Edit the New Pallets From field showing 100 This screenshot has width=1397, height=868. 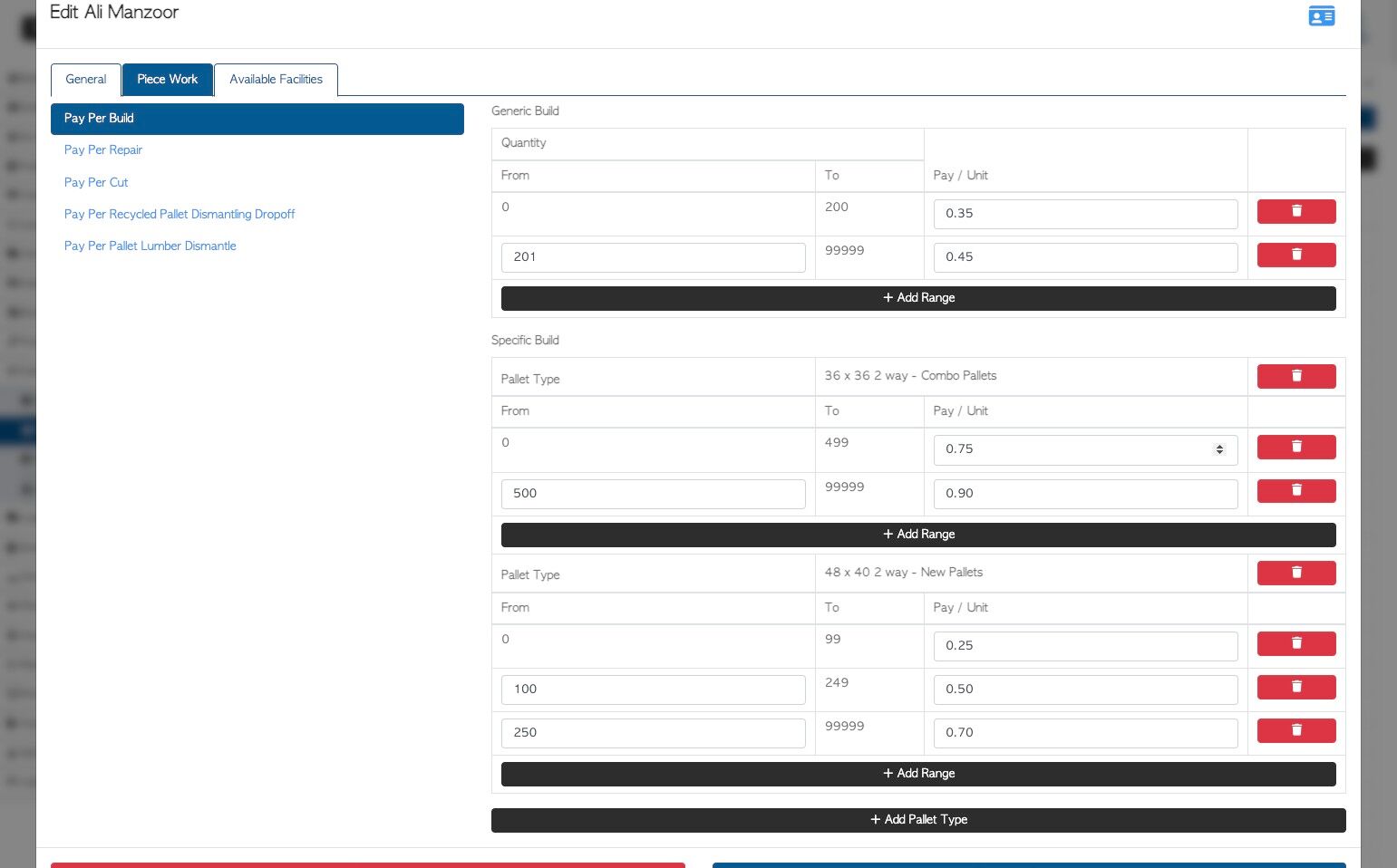pyautogui.click(x=654, y=690)
